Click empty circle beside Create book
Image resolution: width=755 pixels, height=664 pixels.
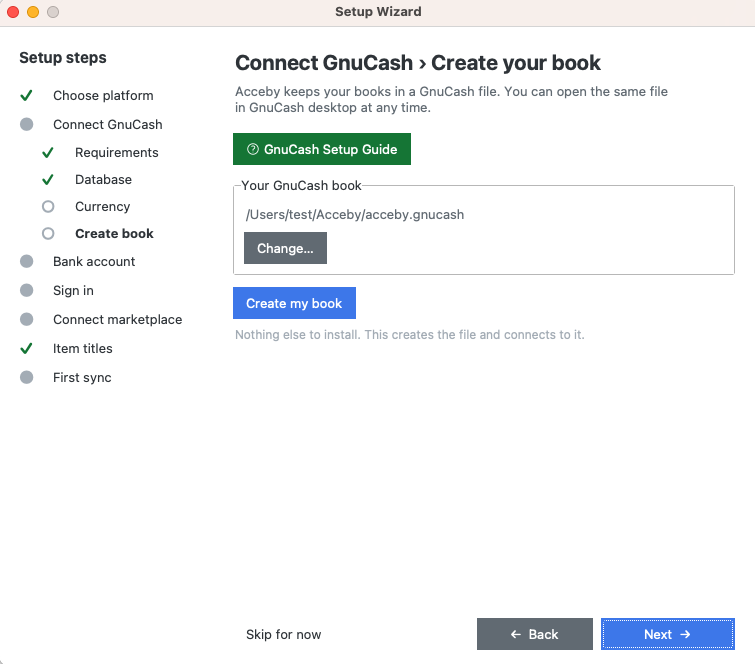[48, 234]
